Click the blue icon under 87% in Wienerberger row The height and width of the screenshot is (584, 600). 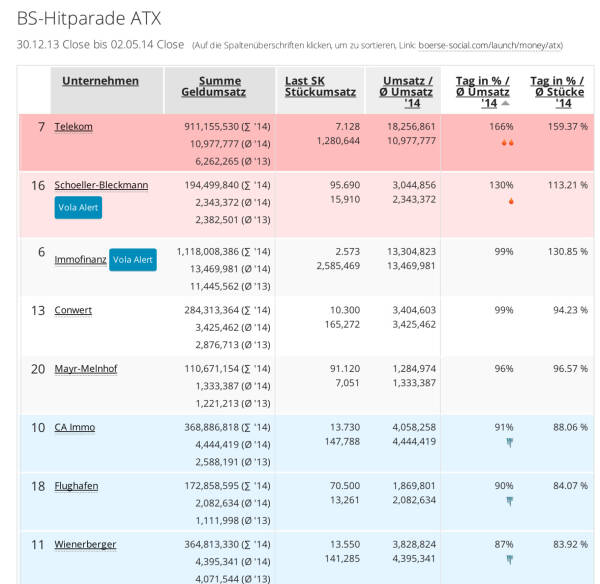coord(510,560)
